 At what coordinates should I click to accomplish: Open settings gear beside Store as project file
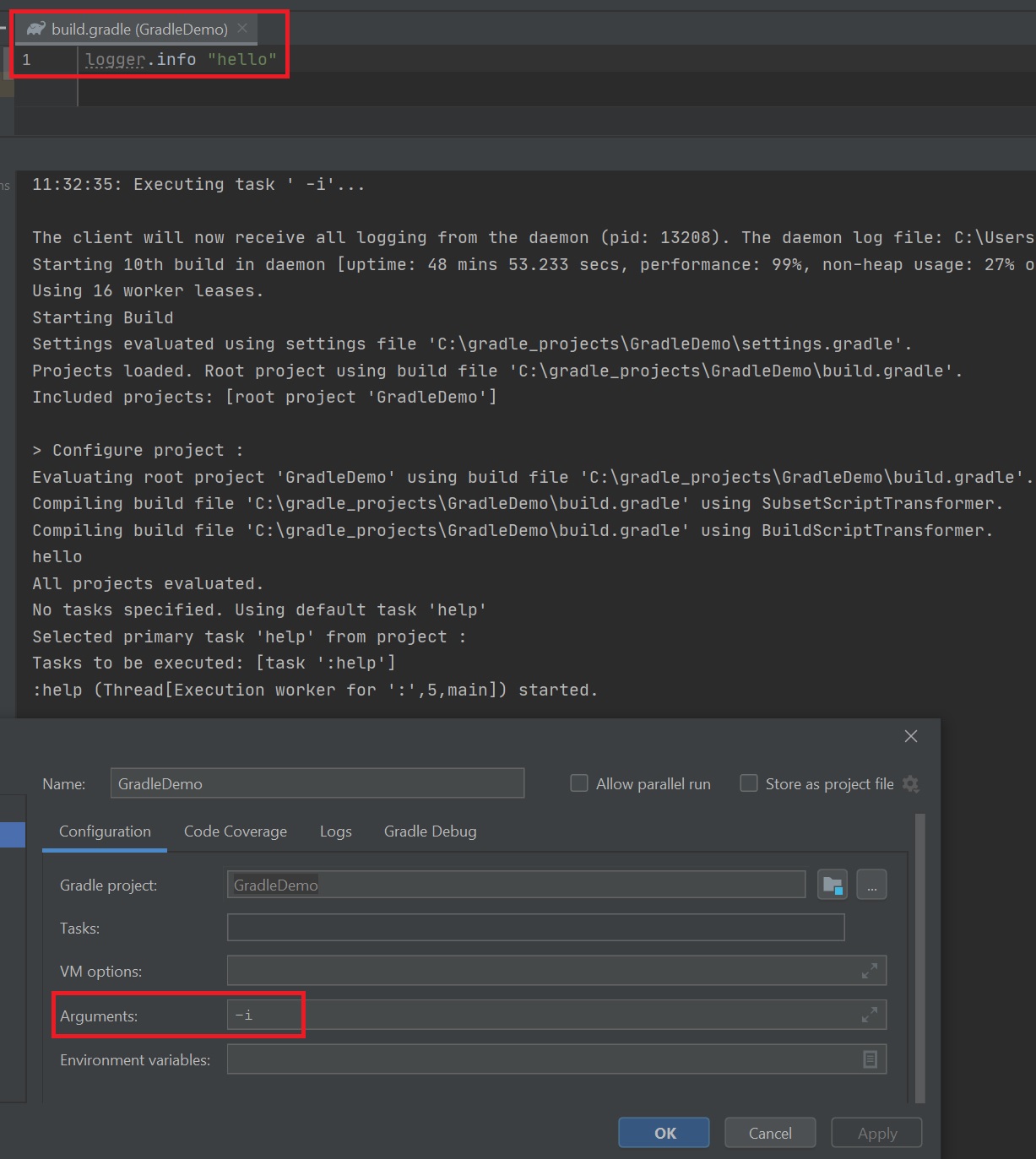[910, 784]
